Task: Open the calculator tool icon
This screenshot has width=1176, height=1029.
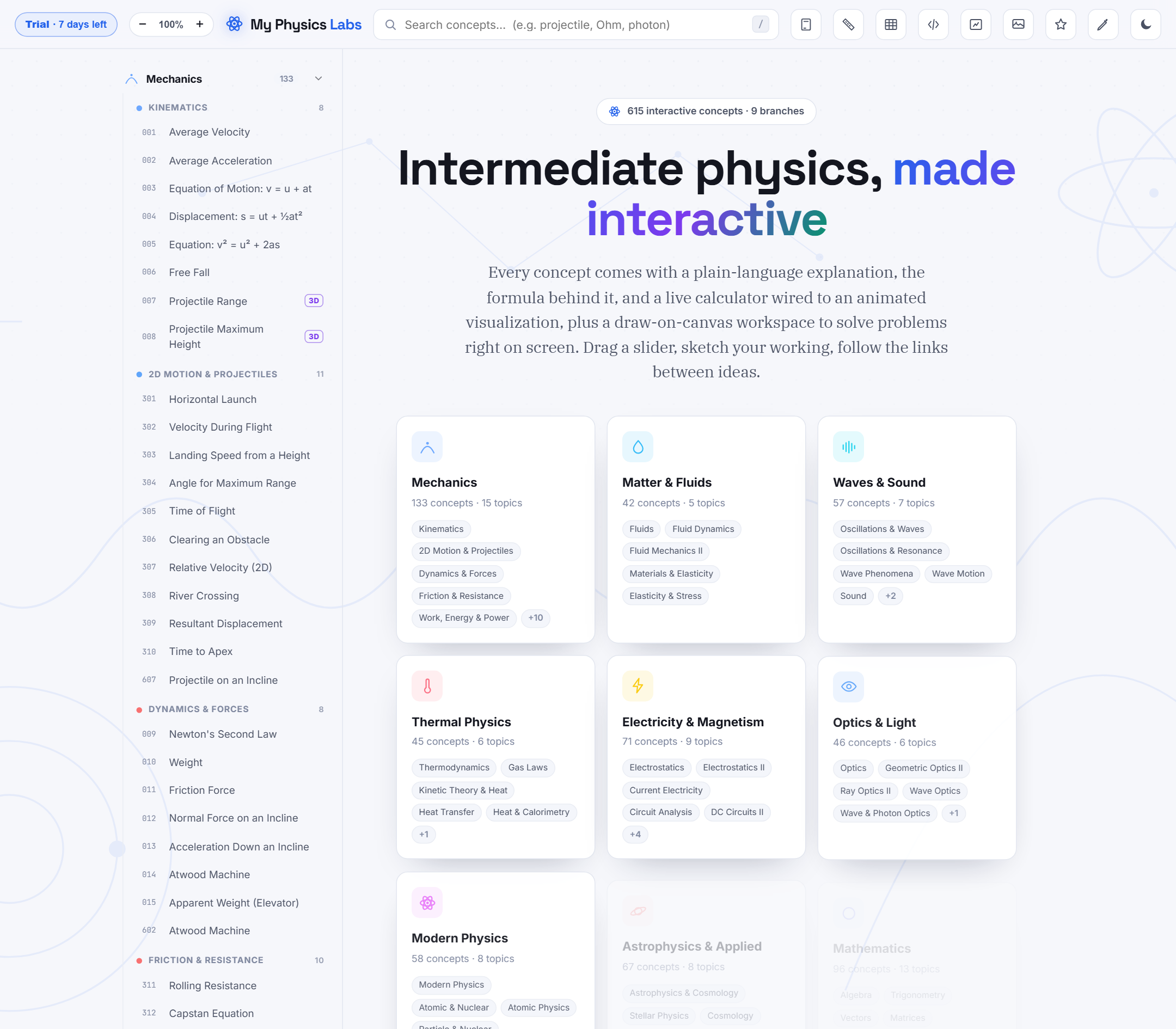Action: [806, 24]
